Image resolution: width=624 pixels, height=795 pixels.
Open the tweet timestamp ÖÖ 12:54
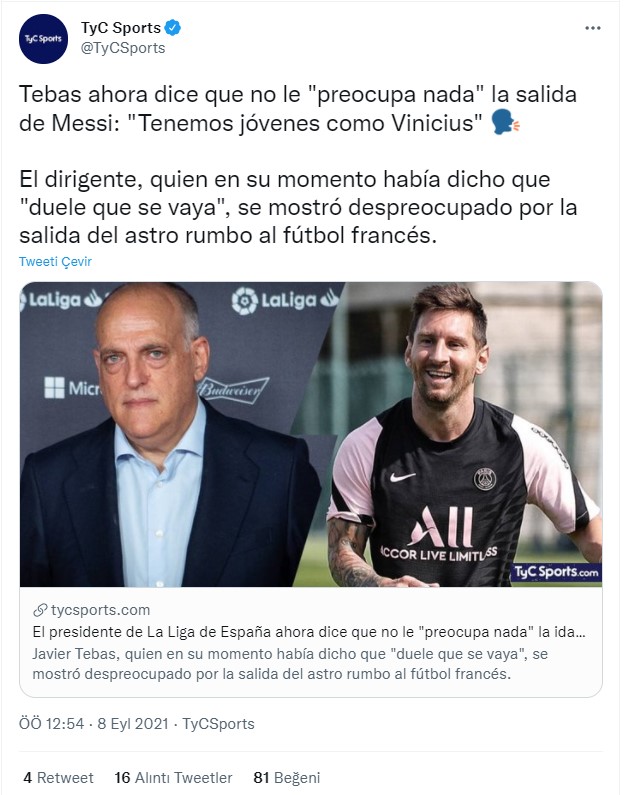click(x=51, y=724)
